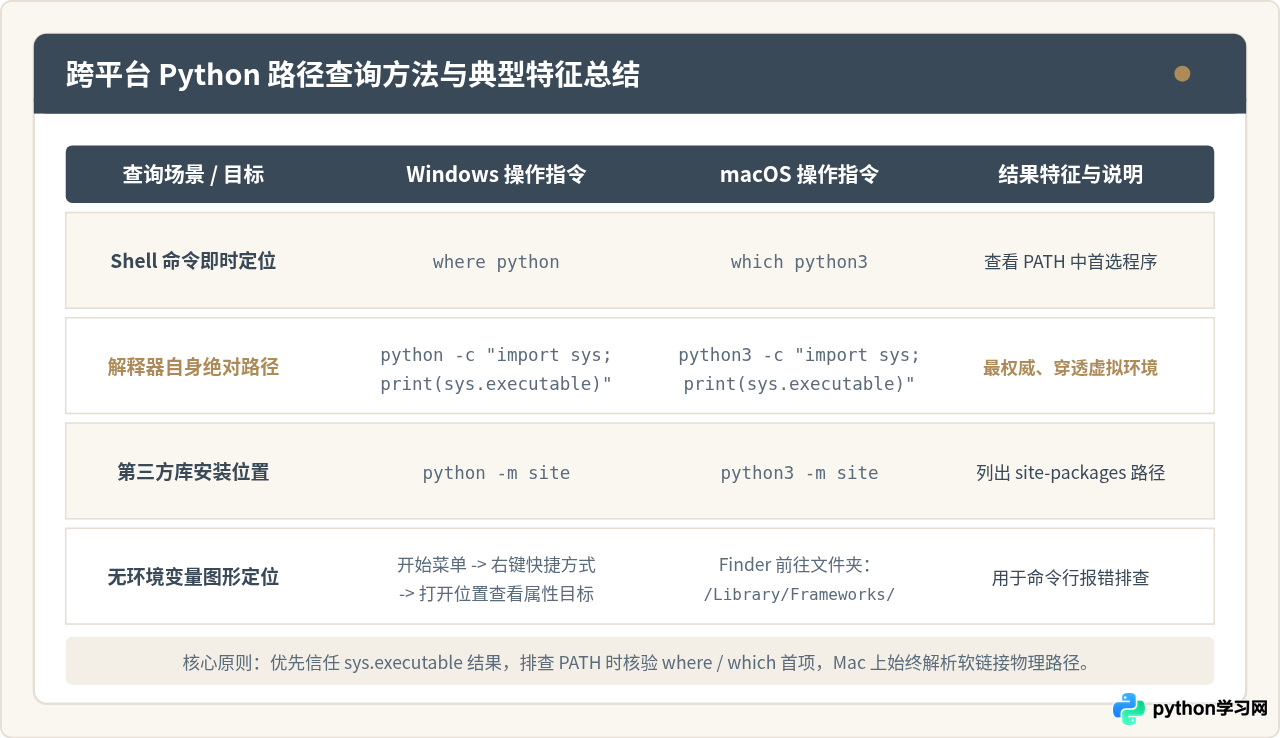Select the '第三方库安装位置' row label

(x=193, y=472)
